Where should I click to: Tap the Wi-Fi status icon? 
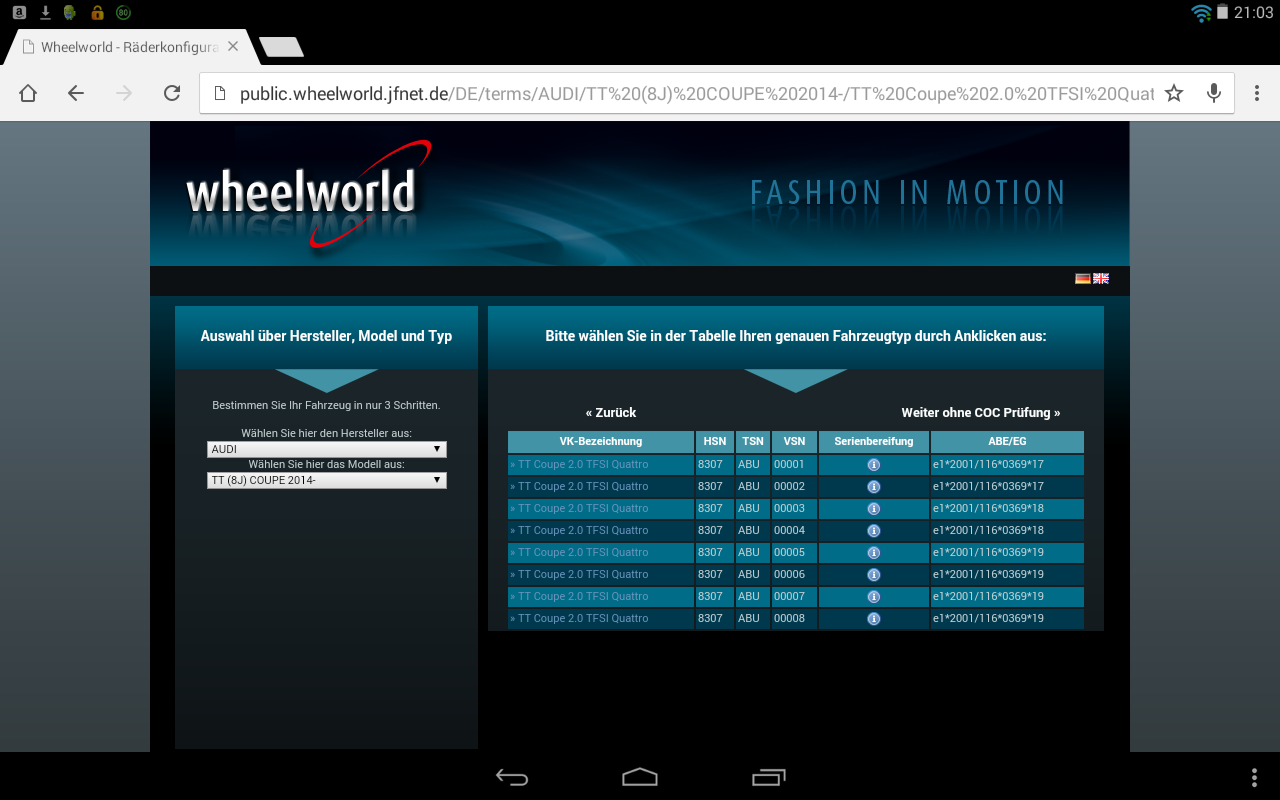point(1201,12)
